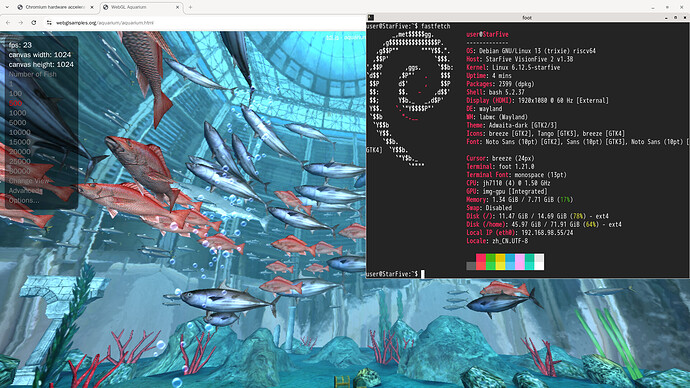Click the terminal prompt cursor at bottom
Image resolution: width=690 pixels, height=388 pixels.
[x=423, y=274]
